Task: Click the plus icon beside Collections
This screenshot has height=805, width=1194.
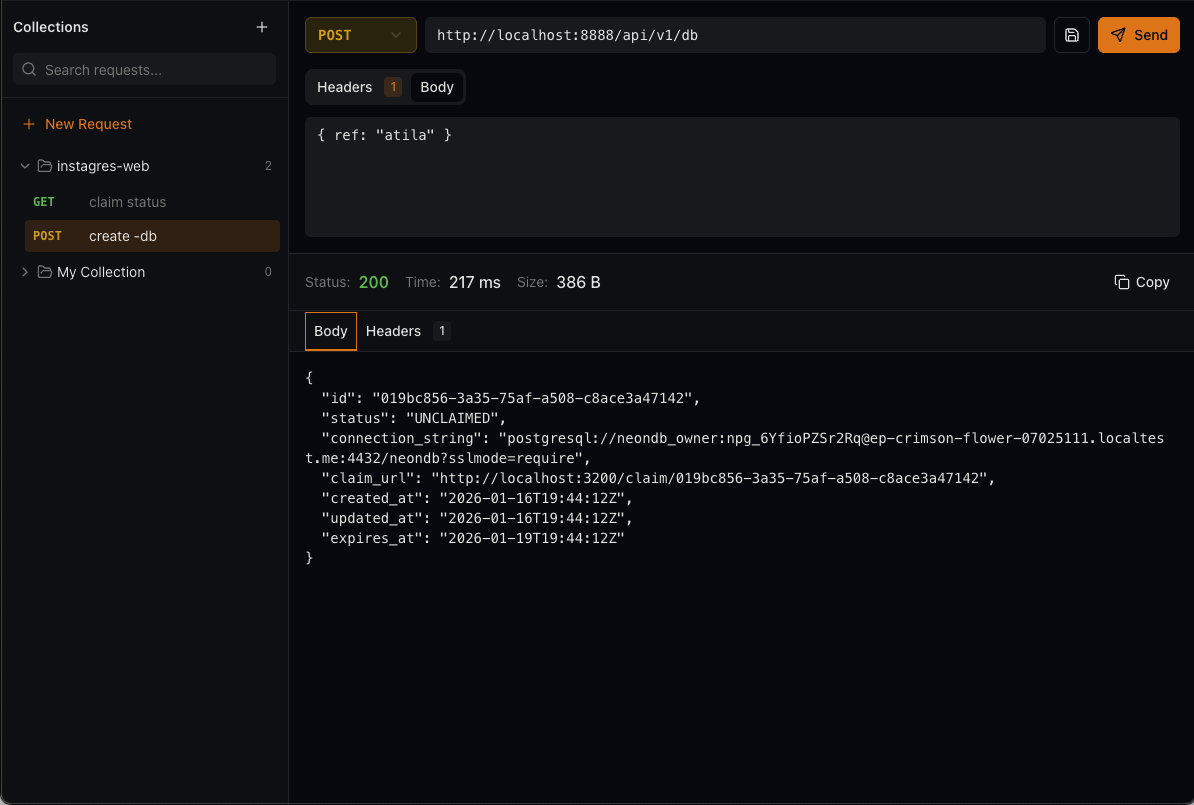Action: click(x=262, y=27)
